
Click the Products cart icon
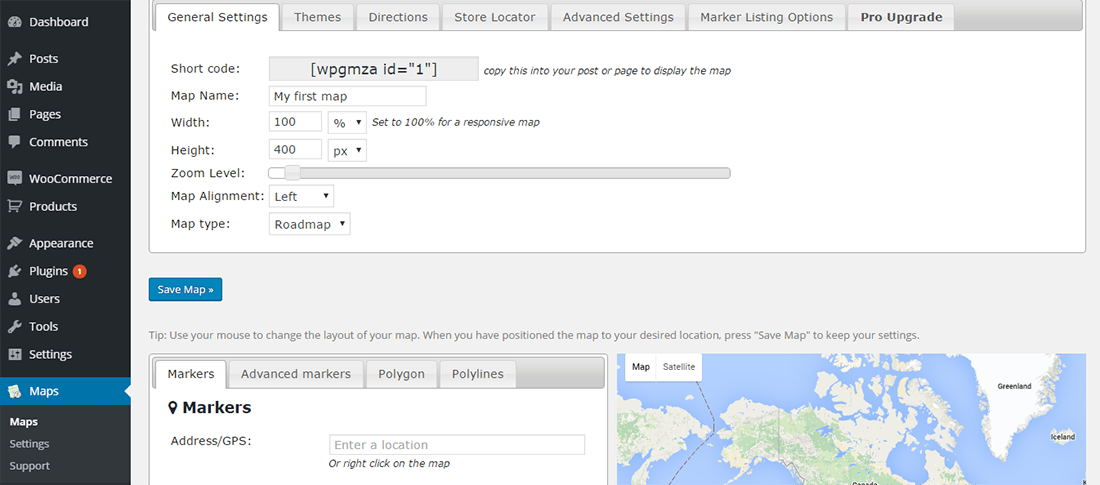14,206
